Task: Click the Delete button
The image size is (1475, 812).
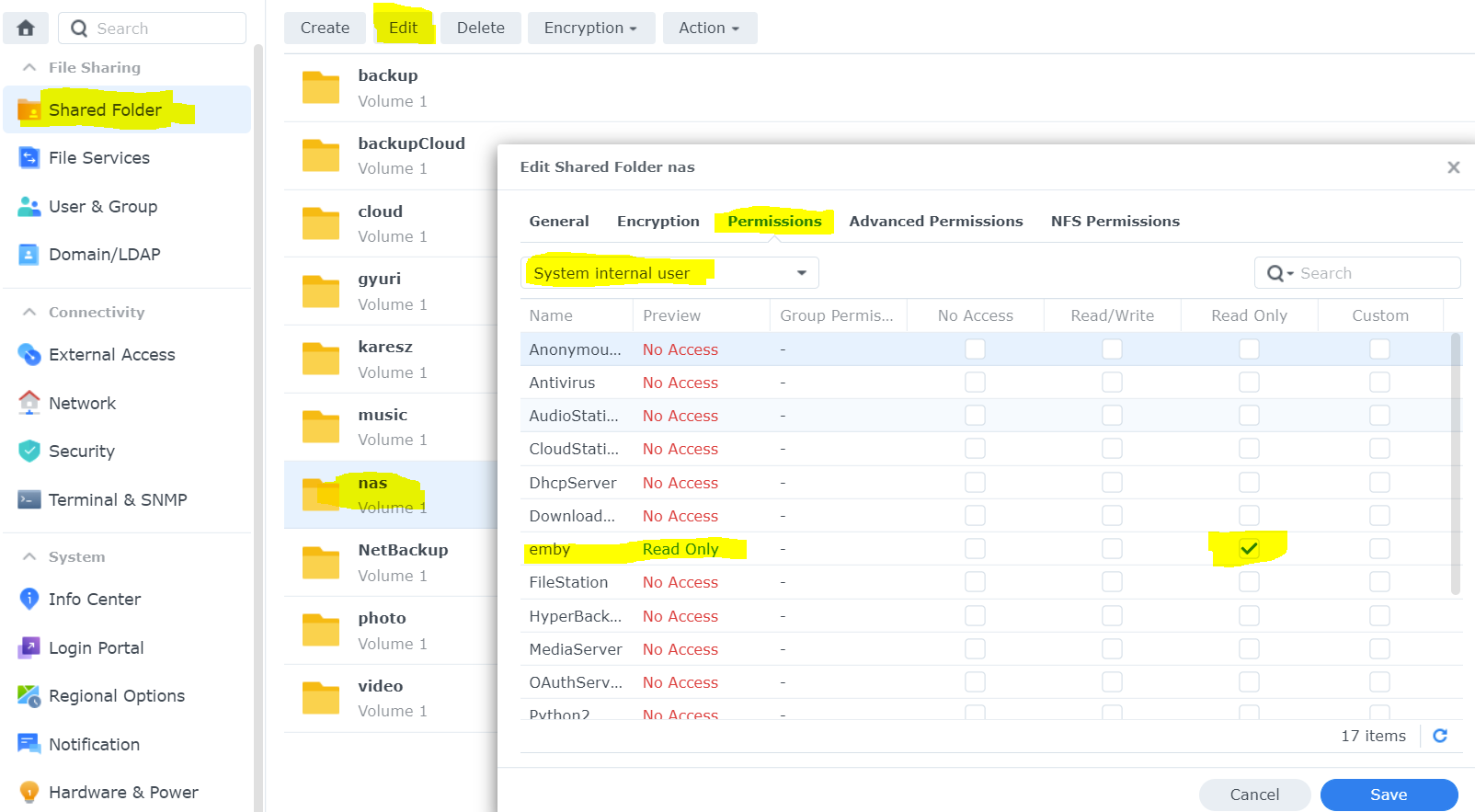Action: 480,28
